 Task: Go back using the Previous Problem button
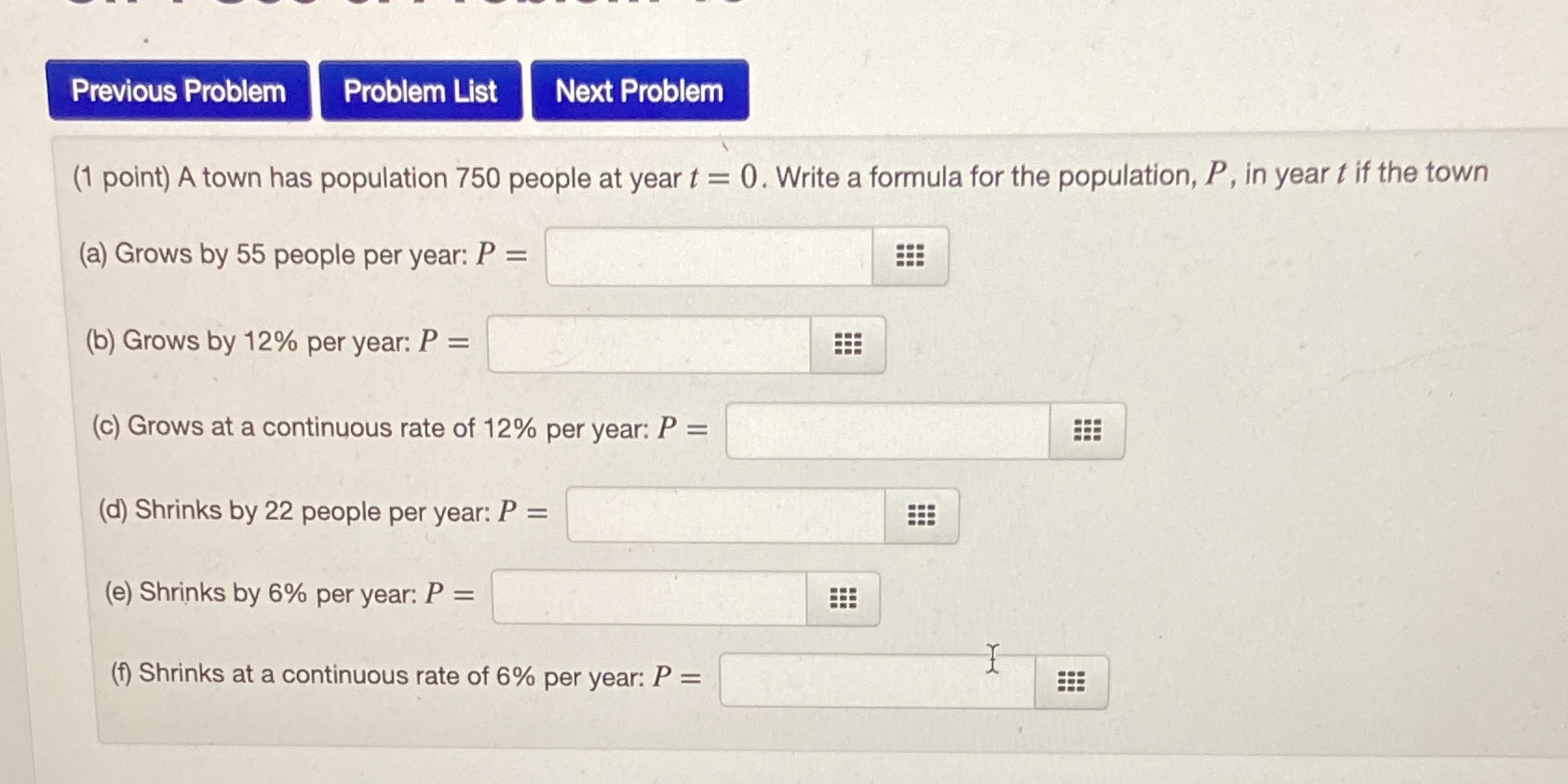click(x=177, y=91)
